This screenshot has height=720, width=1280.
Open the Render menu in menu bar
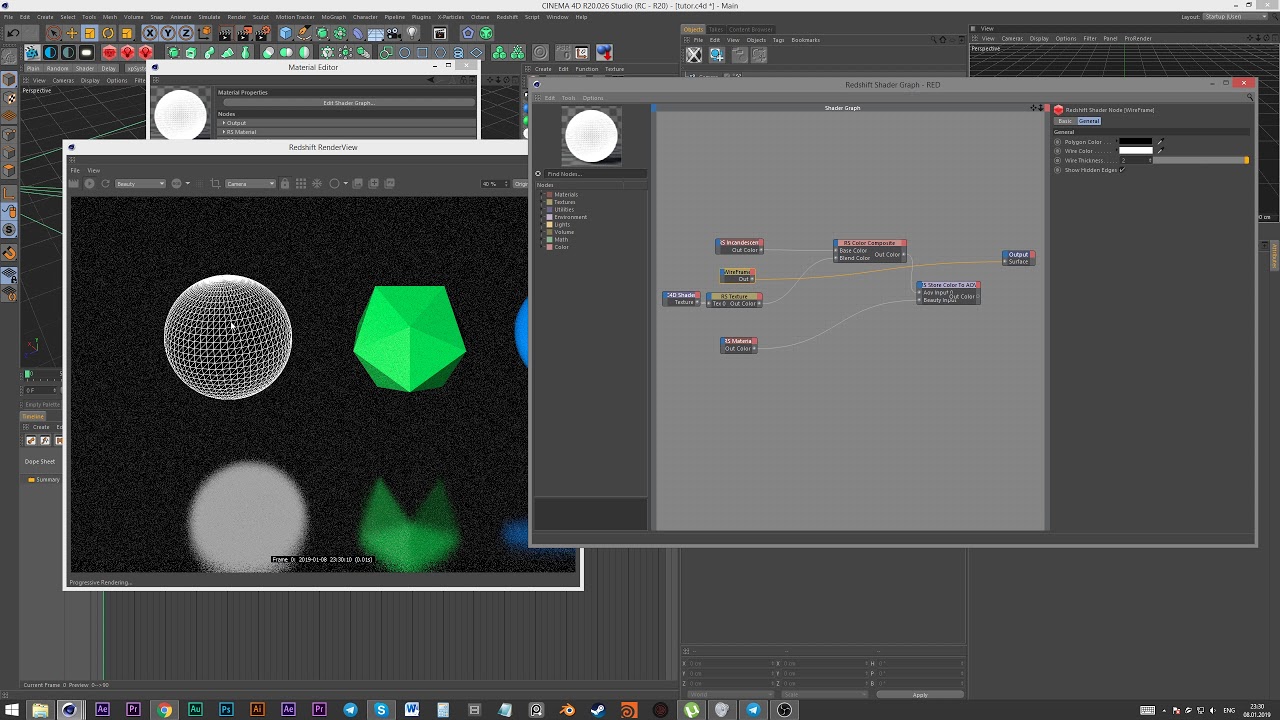tap(237, 17)
